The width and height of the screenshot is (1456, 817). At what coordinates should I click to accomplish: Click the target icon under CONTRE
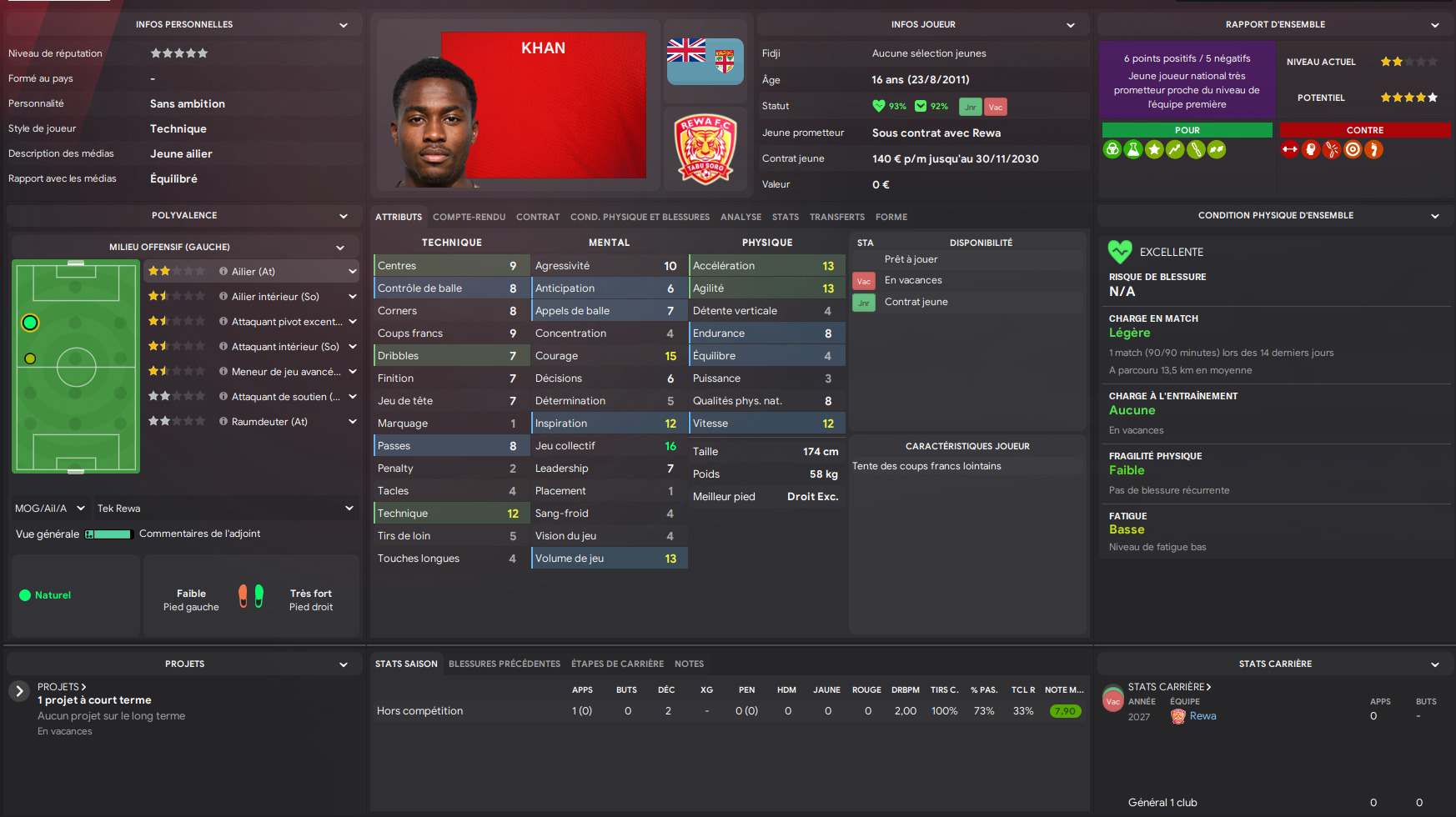(1353, 149)
